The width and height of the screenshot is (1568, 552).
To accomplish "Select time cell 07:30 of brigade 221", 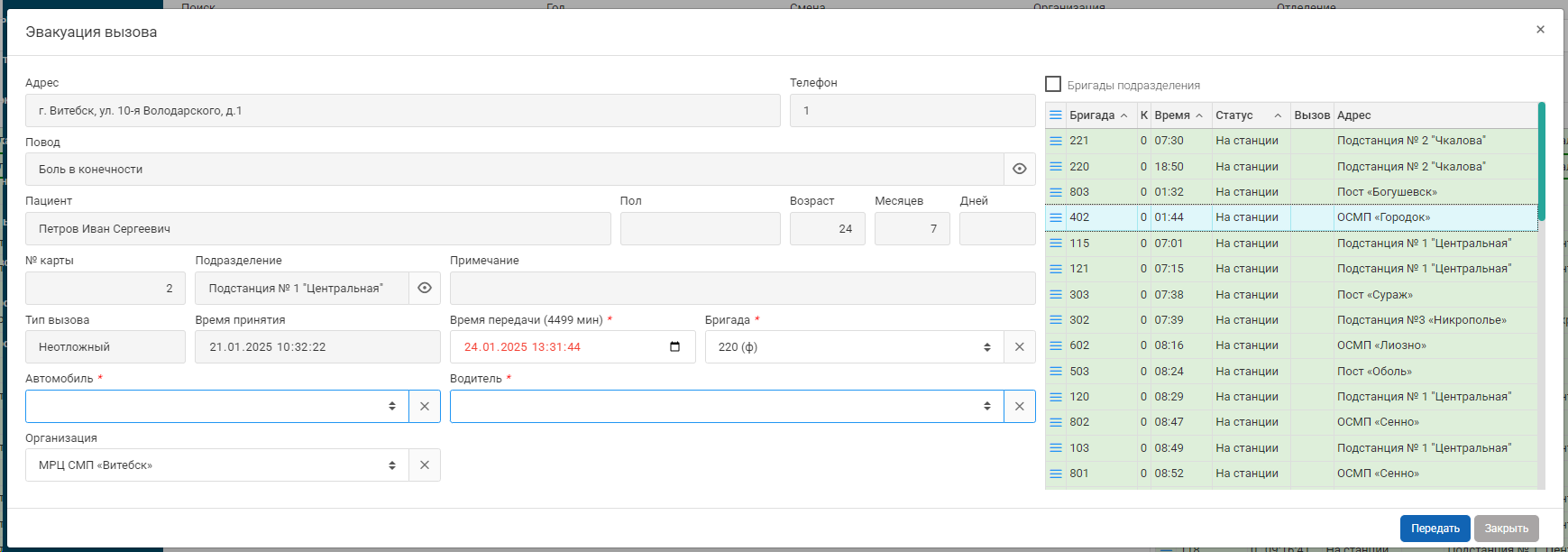I will 1181,141.
